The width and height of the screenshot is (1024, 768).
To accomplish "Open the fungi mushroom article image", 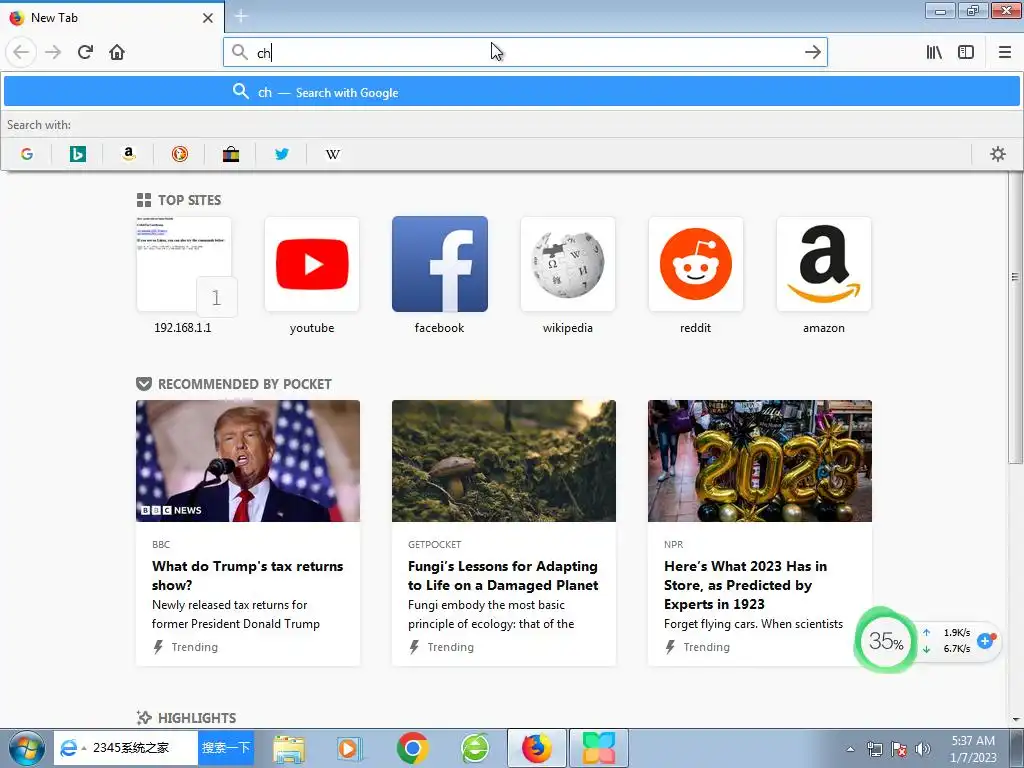I will tap(504, 460).
